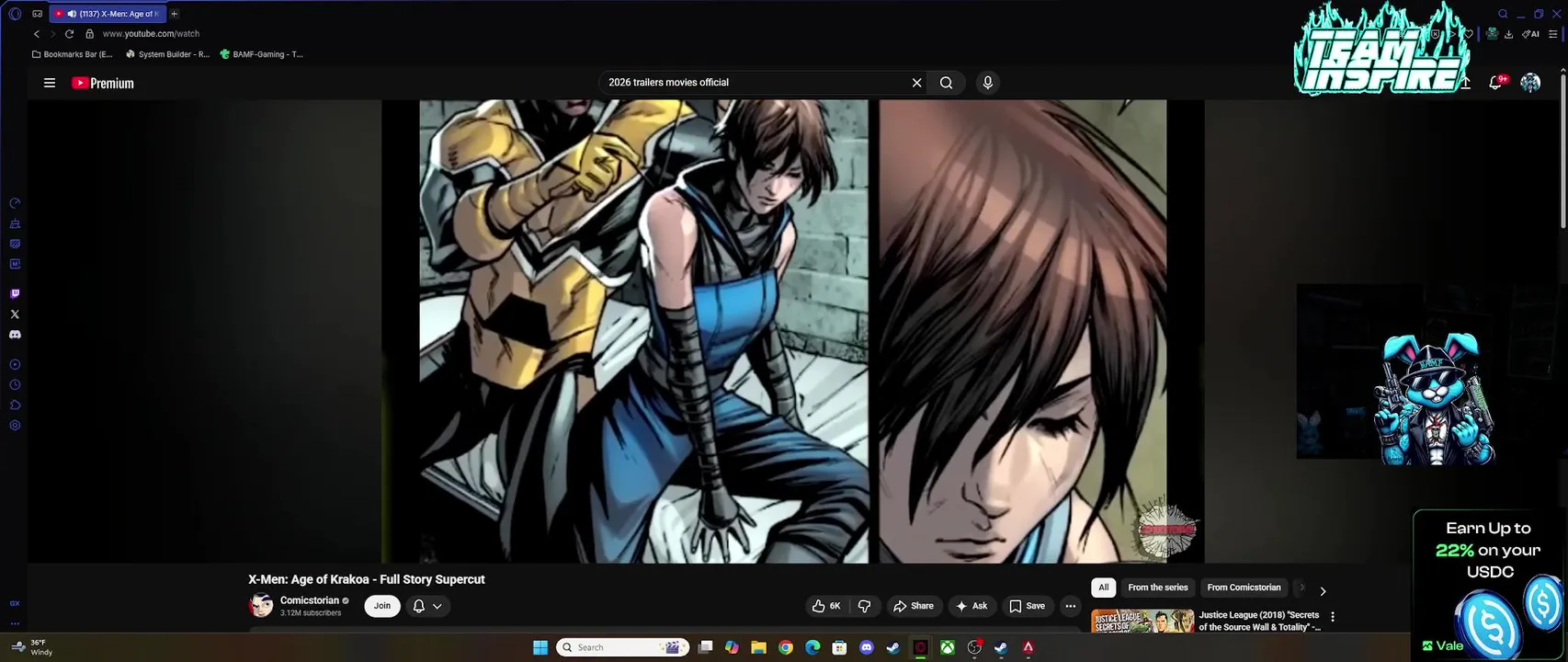The image size is (1568, 662).
Task: Click the comic video player frame
Action: [x=793, y=331]
